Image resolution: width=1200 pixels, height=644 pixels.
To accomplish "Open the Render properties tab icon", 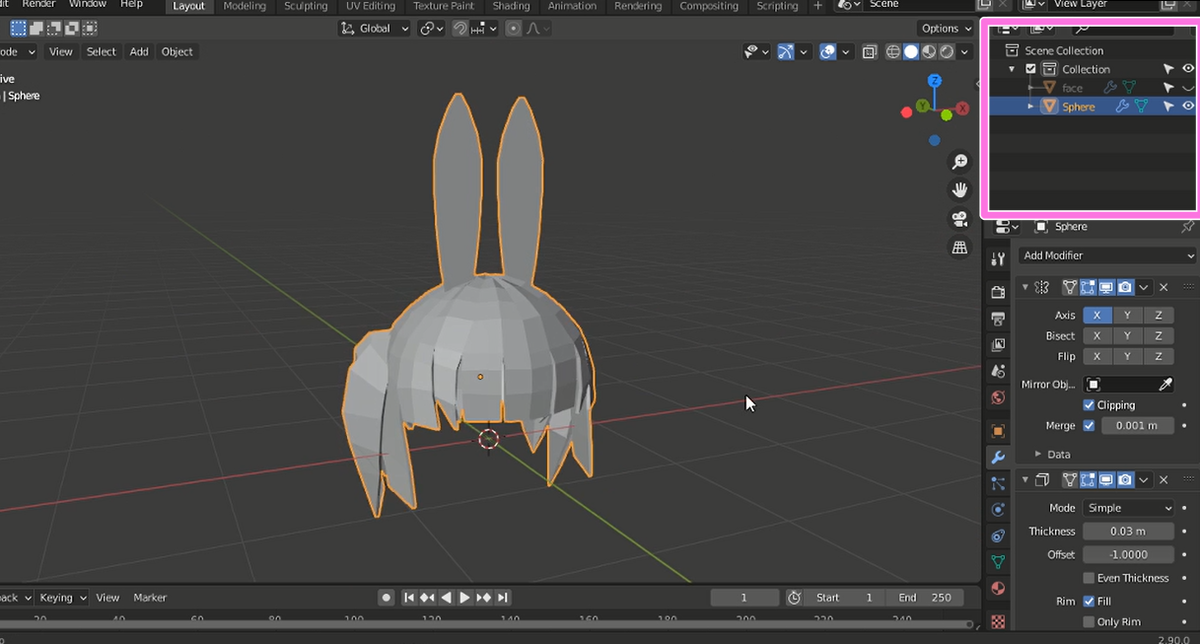I will (997, 292).
